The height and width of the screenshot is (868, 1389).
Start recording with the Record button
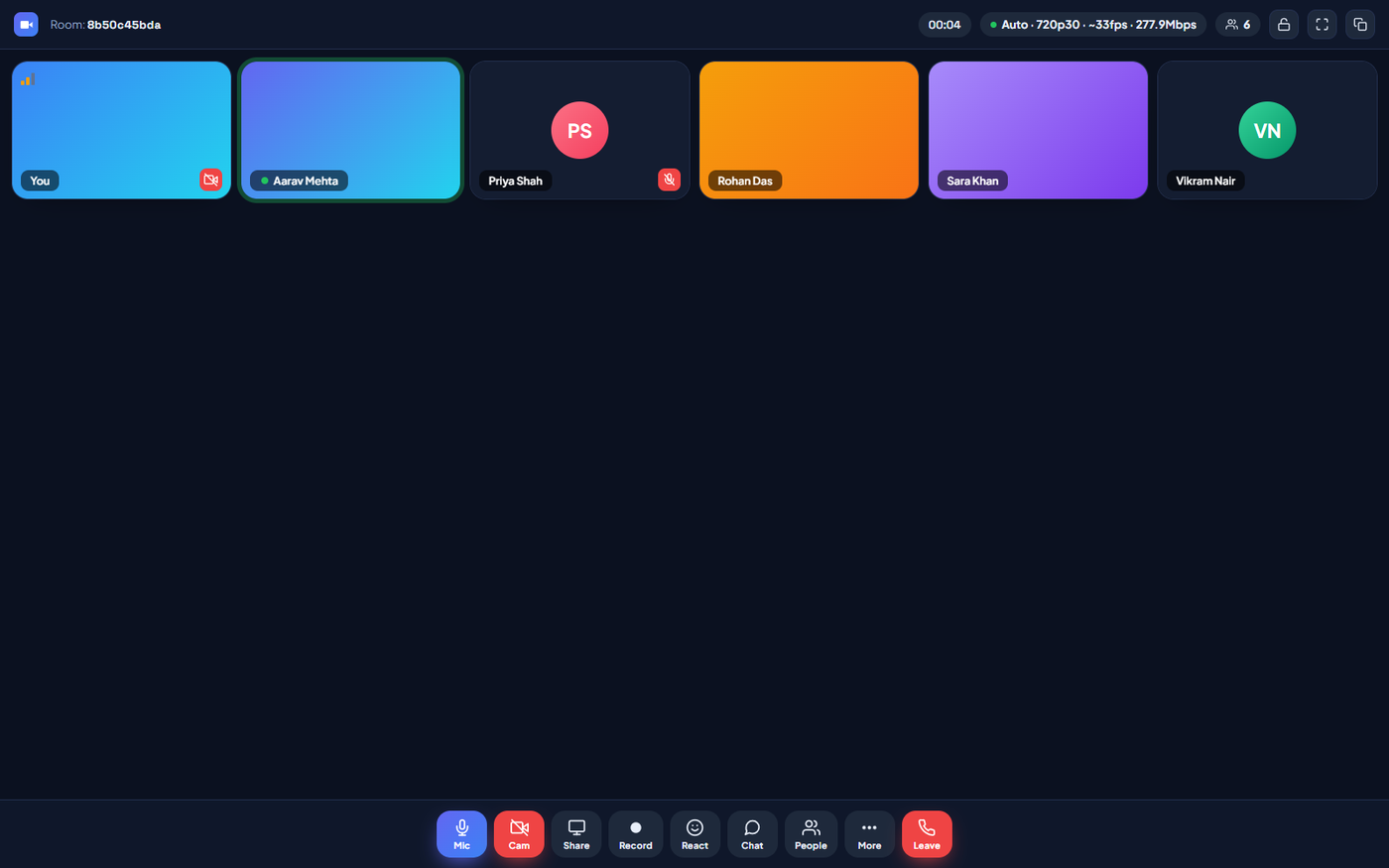(x=636, y=834)
